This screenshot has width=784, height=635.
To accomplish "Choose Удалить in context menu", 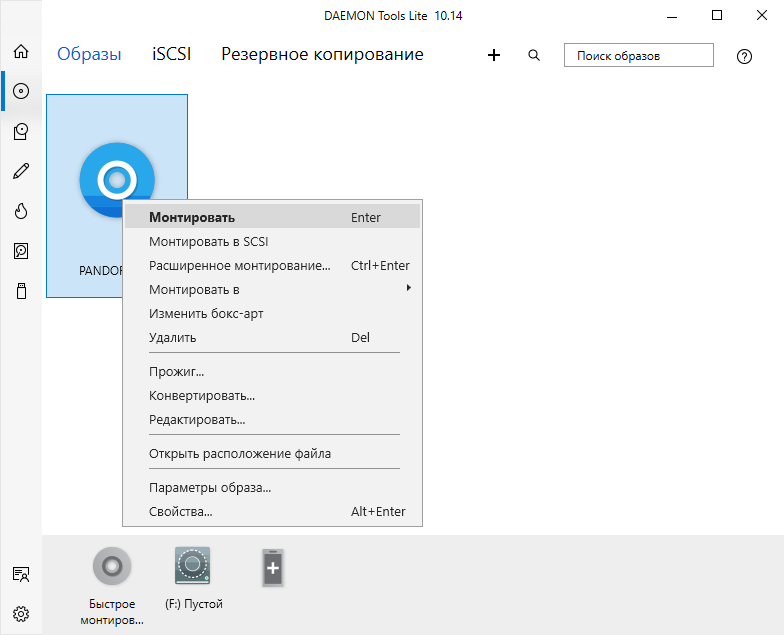I will 272,338.
